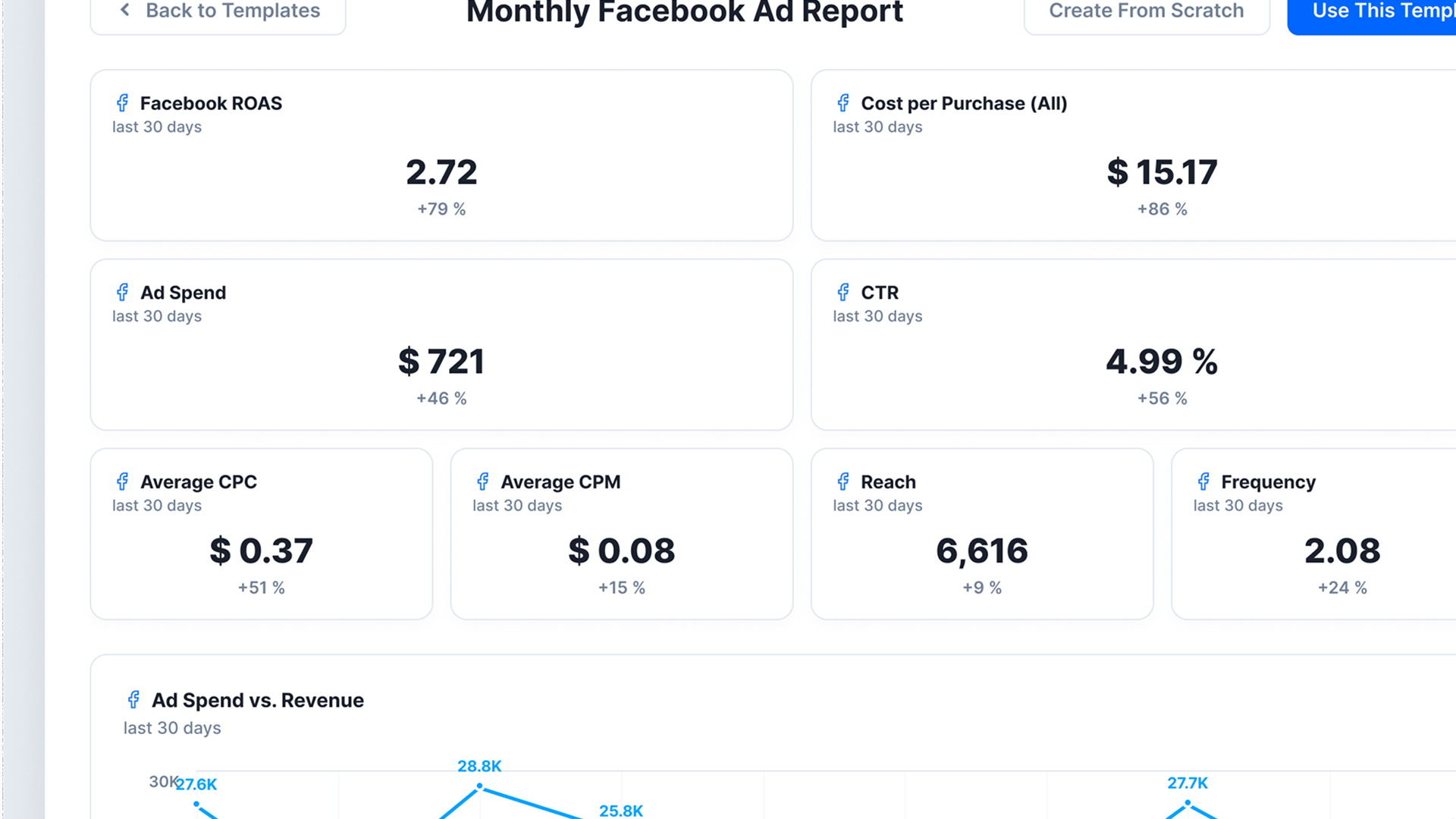Click the Facebook icon next to Reach
This screenshot has width=1456, height=819.
(x=843, y=482)
